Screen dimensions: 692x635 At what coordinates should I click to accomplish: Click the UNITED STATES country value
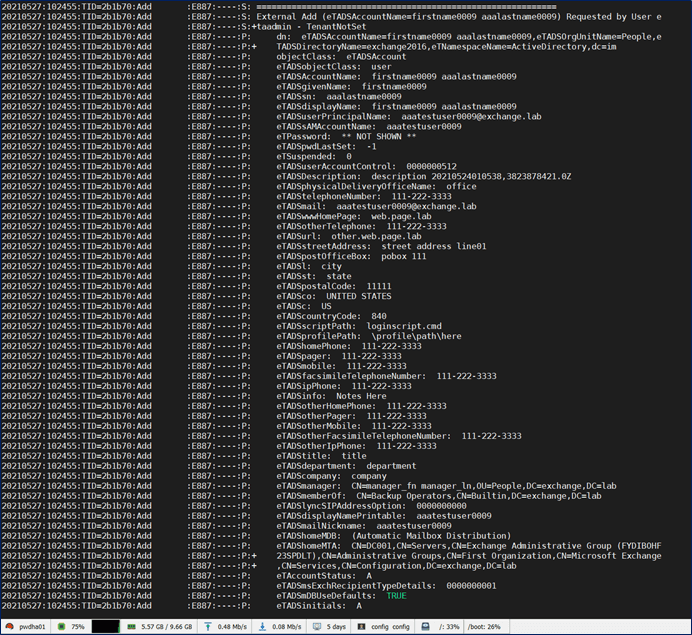click(358, 295)
